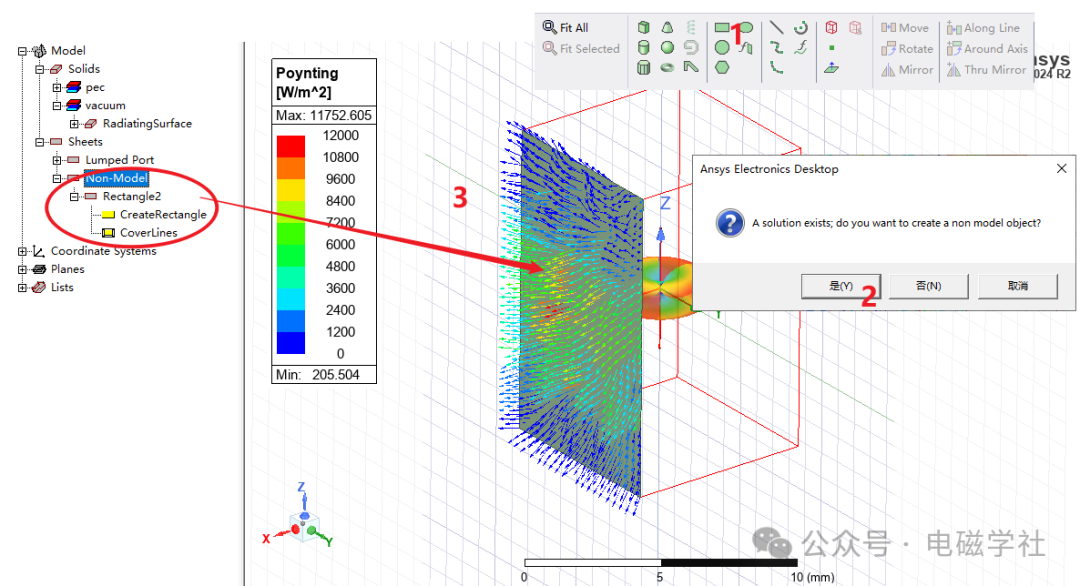Select the Draw line tool
This screenshot has height=586, width=1080.
[776, 28]
